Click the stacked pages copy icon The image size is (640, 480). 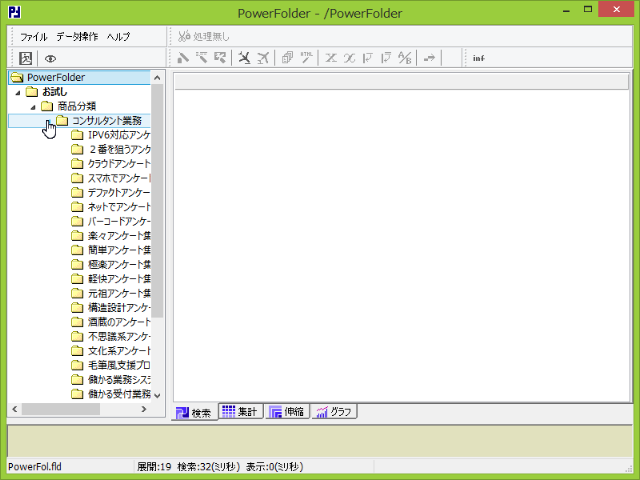(287, 58)
